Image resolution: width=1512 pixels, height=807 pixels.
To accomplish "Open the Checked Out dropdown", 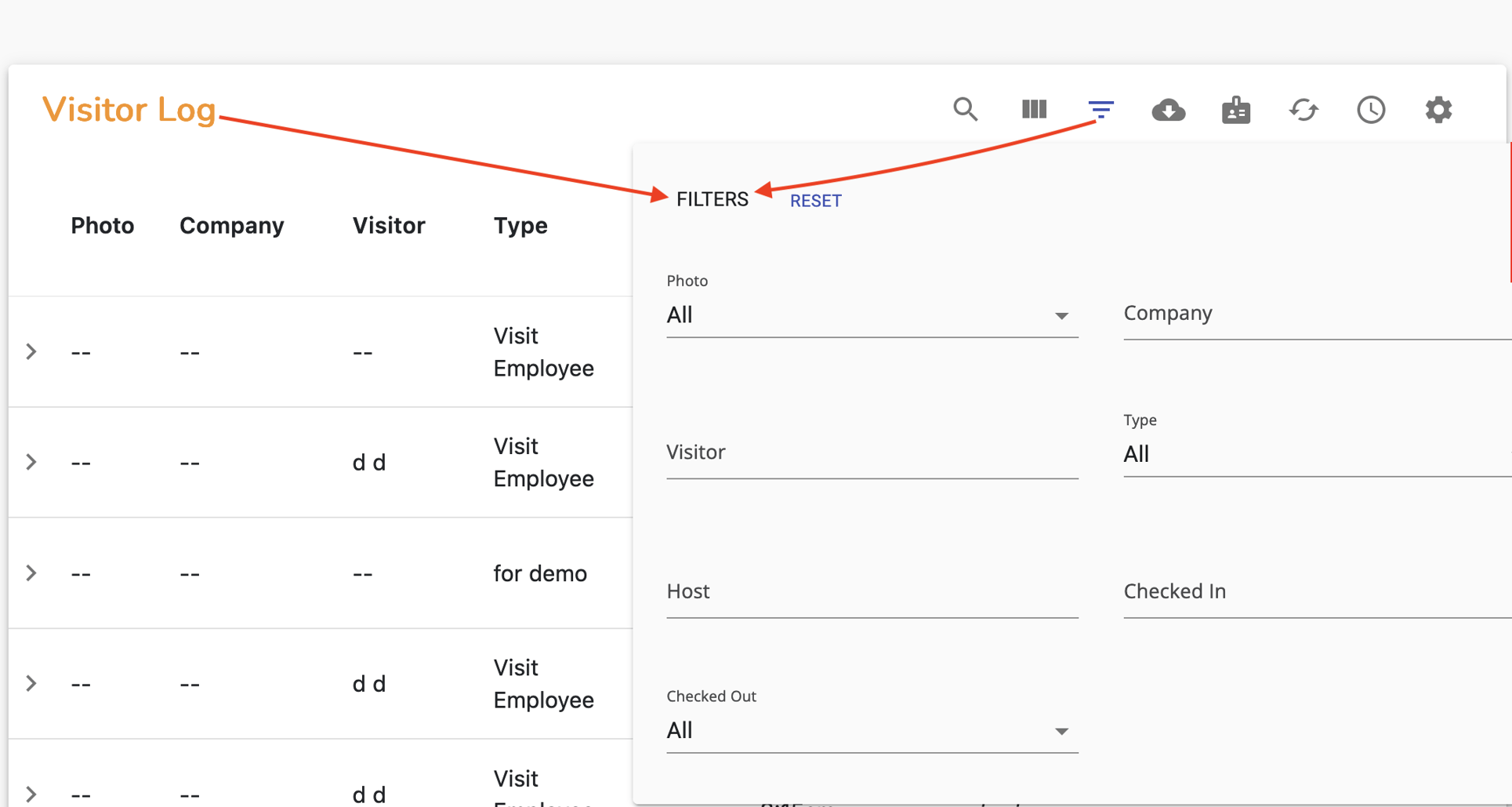I will [872, 730].
